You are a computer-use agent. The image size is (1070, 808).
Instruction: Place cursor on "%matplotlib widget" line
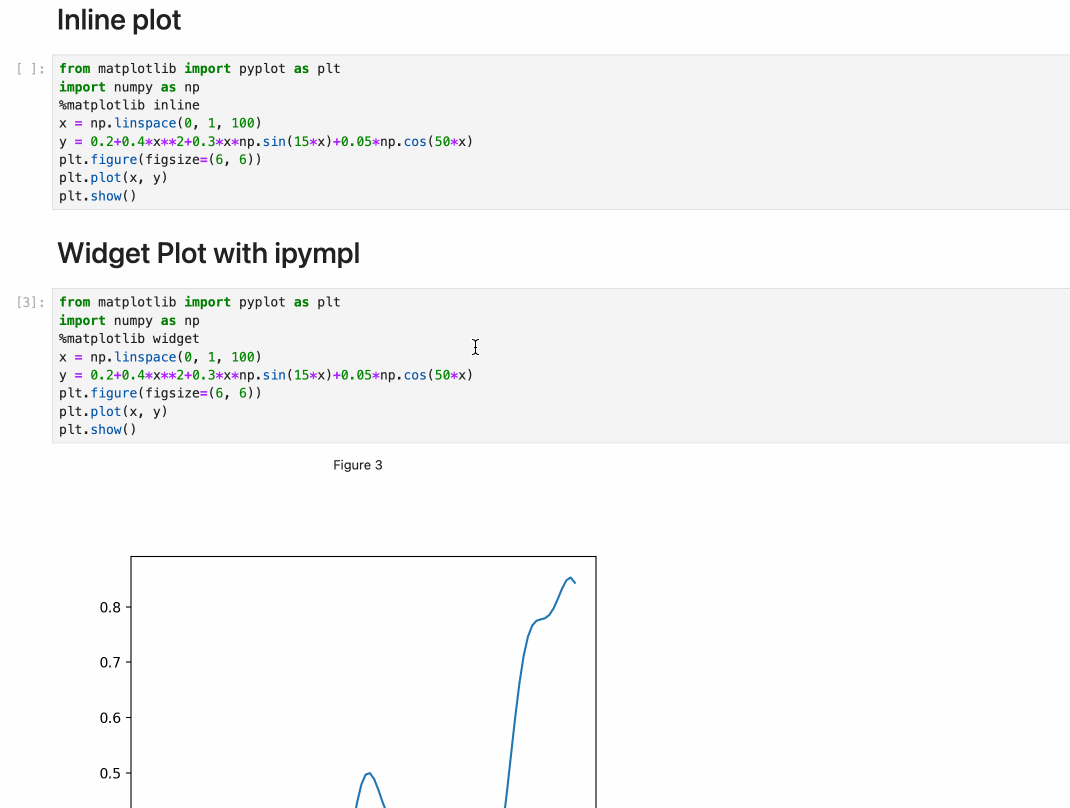[x=129, y=338]
